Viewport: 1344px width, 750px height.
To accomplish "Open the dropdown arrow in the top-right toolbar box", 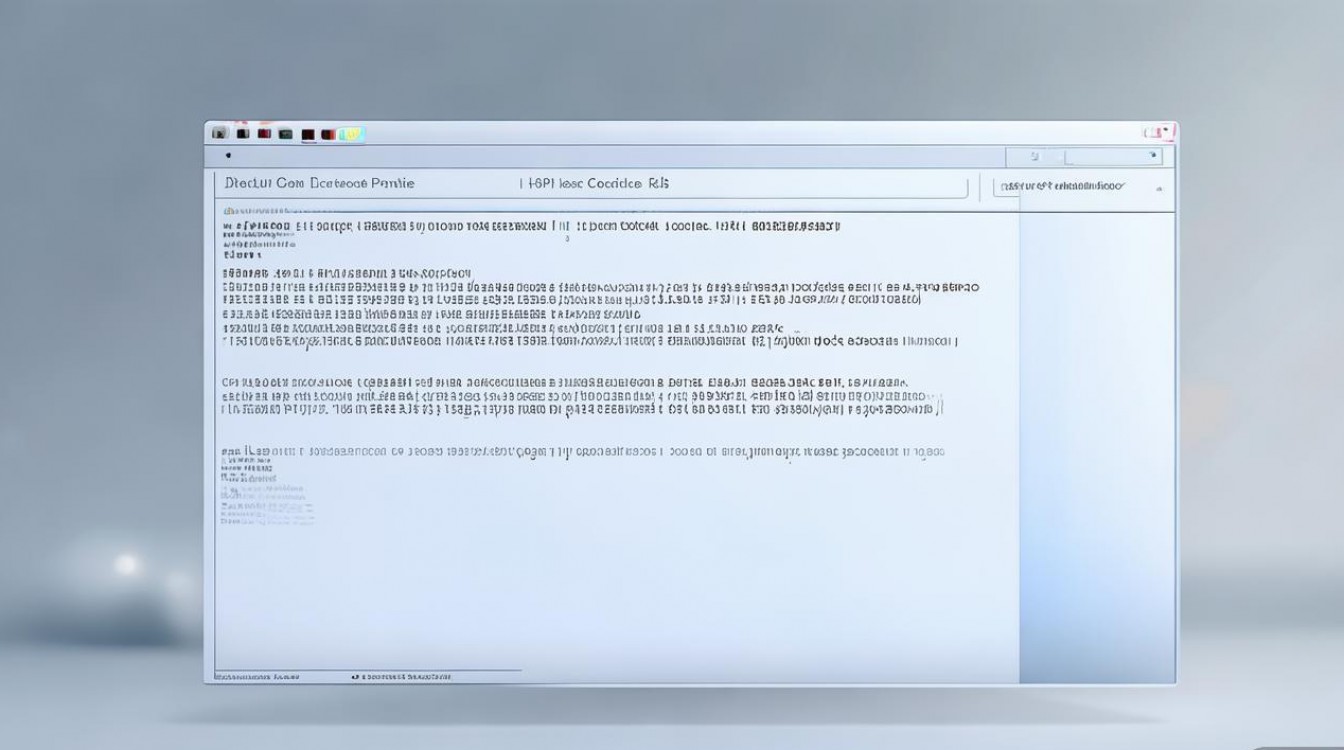I will pyautogui.click(x=1153, y=156).
